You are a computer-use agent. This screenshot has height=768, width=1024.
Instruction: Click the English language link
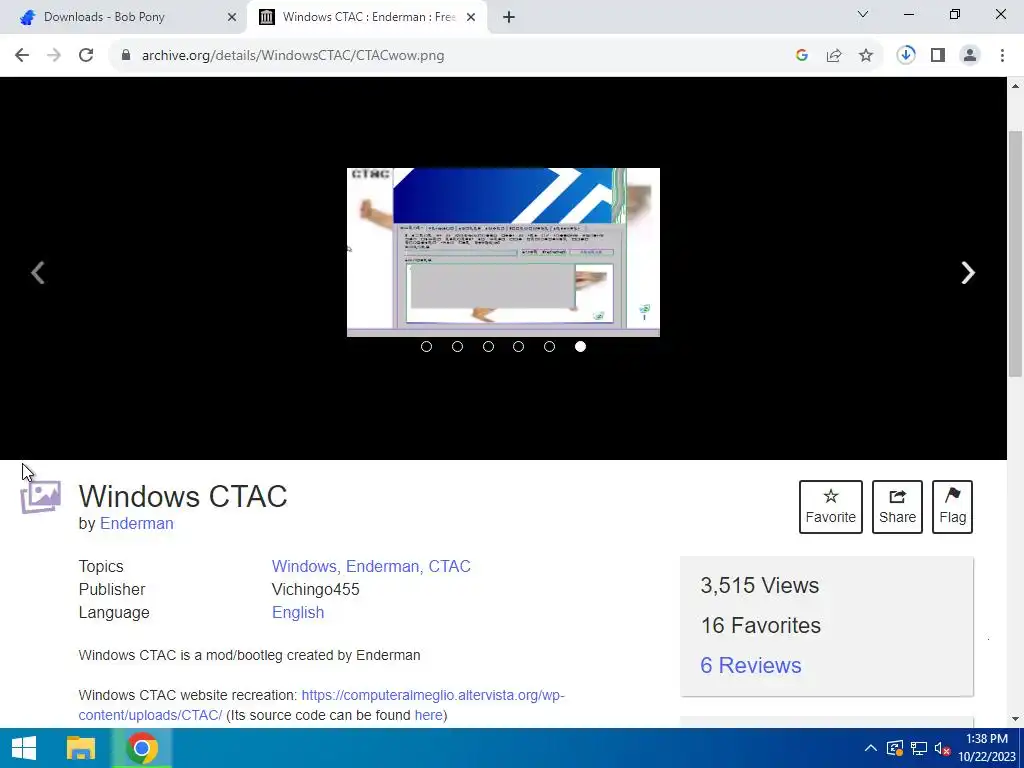click(x=298, y=613)
